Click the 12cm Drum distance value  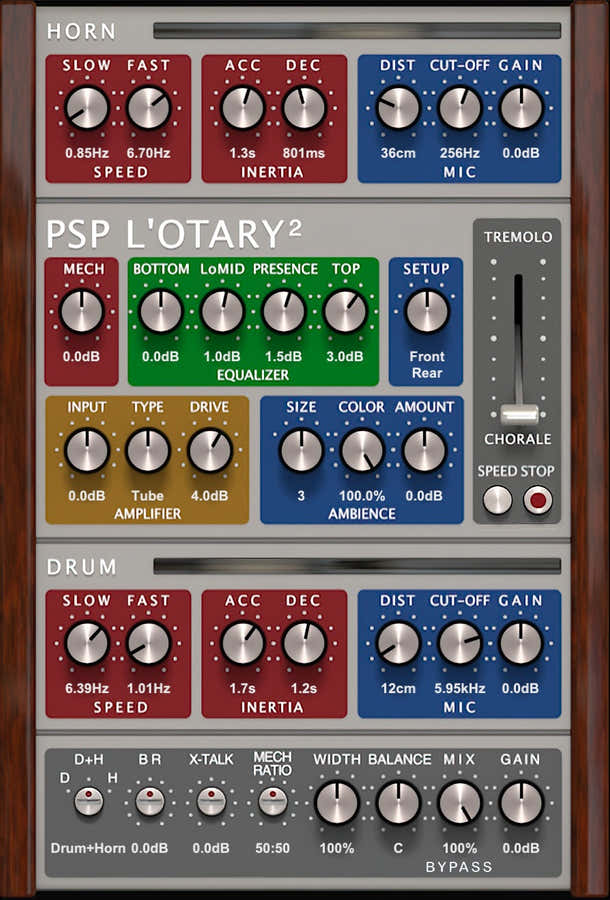coord(398,688)
